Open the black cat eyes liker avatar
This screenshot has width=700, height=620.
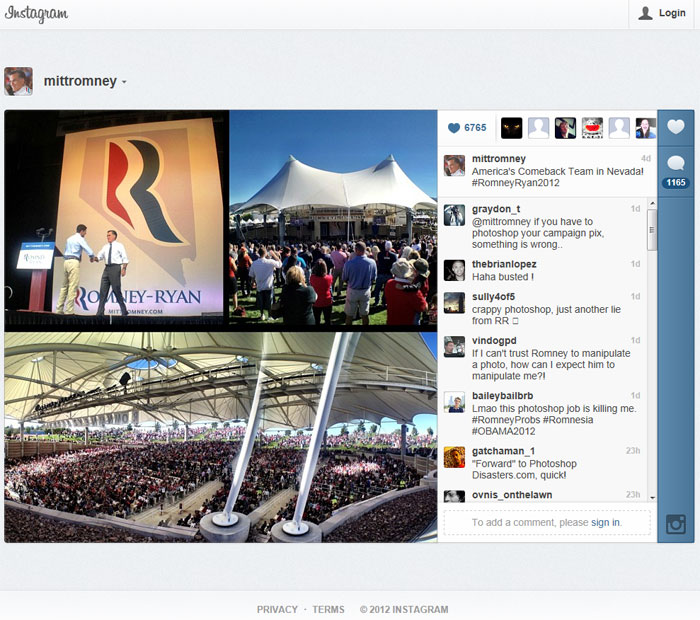click(x=511, y=128)
